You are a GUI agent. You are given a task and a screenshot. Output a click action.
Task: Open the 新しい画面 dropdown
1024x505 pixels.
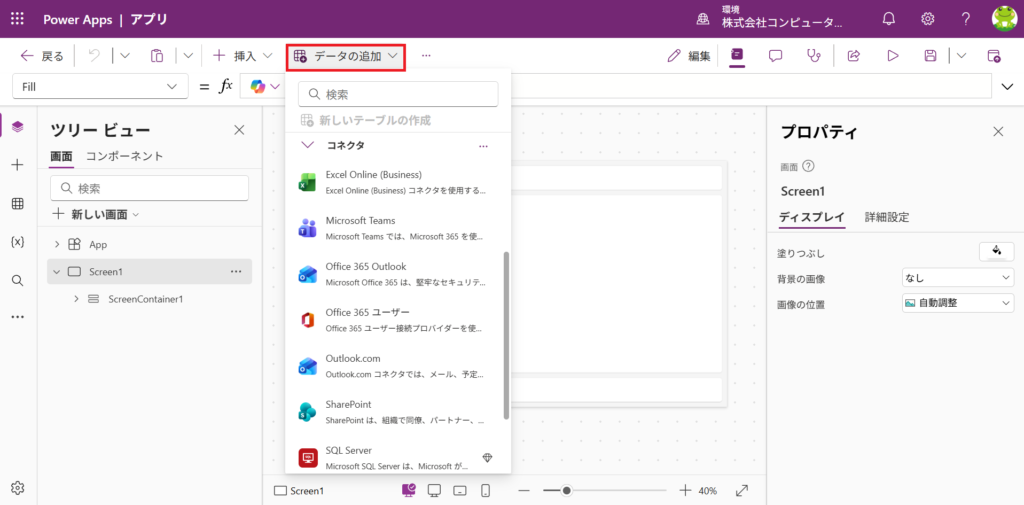pyautogui.click(x=95, y=214)
